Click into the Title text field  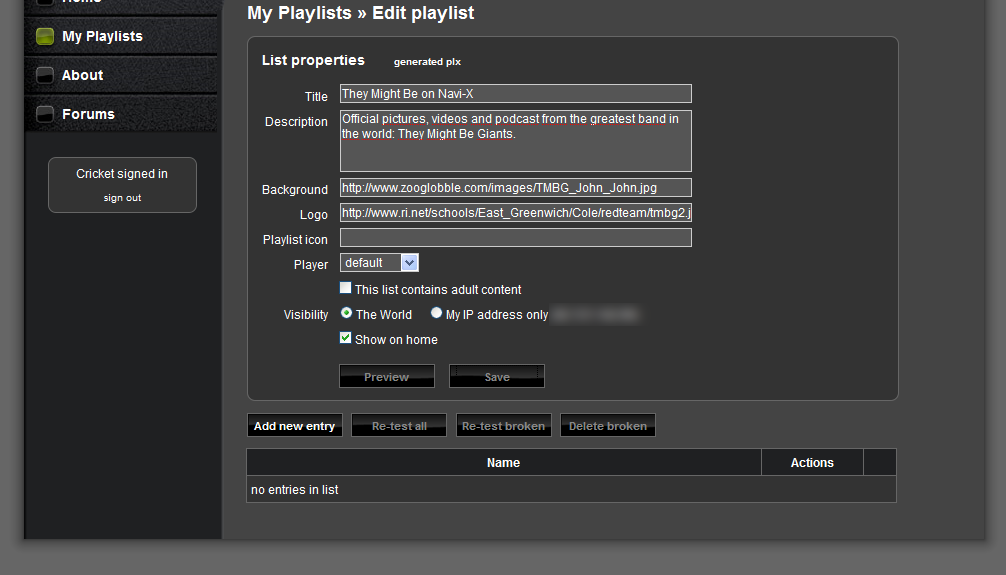(x=515, y=94)
